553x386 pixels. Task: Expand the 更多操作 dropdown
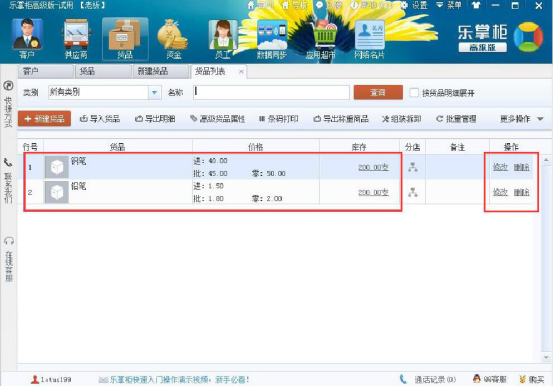coord(522,119)
